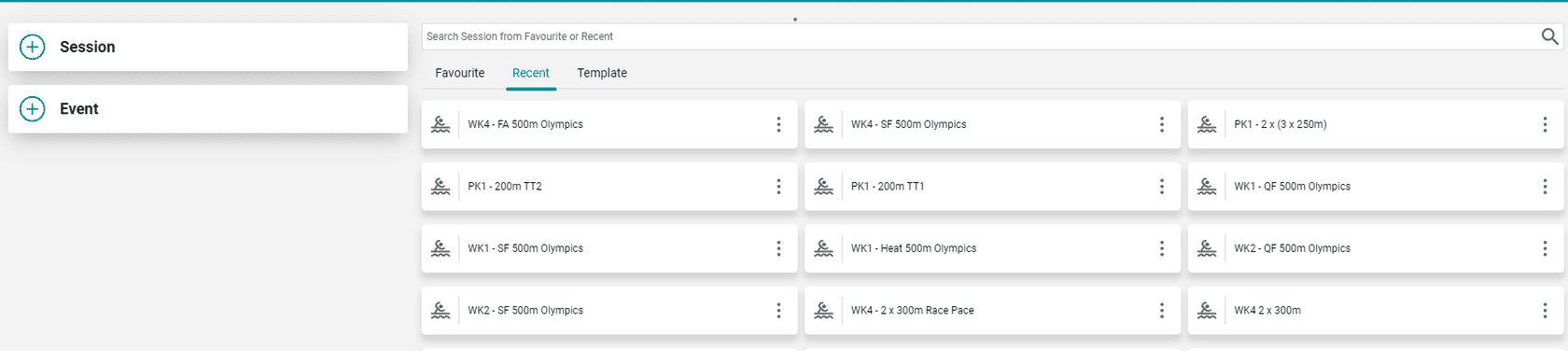The image size is (1568, 351).
Task: Select session WK4 - SF 500m Olympics
Action: click(992, 124)
